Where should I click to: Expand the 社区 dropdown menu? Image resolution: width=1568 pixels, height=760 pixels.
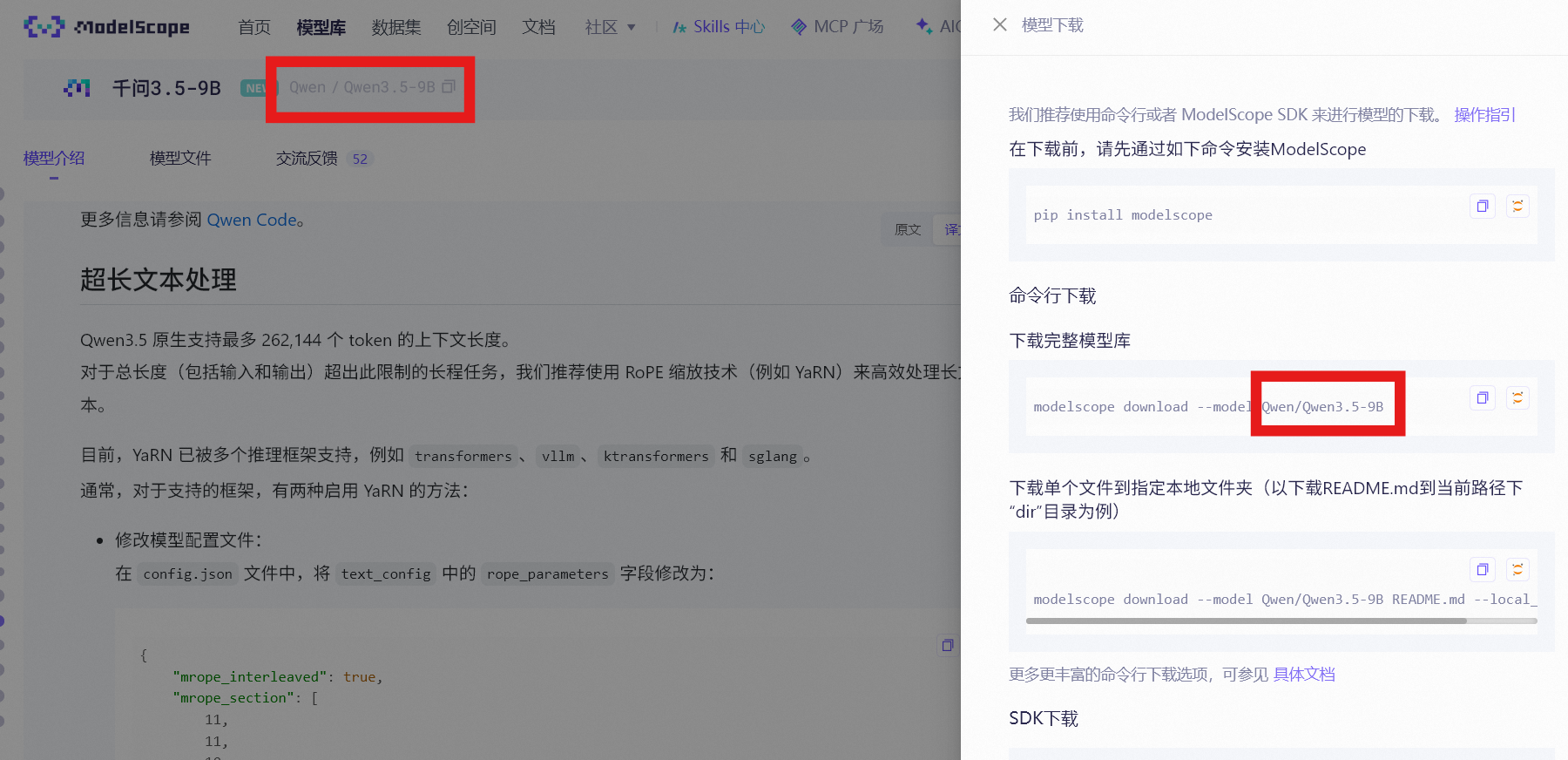click(611, 27)
